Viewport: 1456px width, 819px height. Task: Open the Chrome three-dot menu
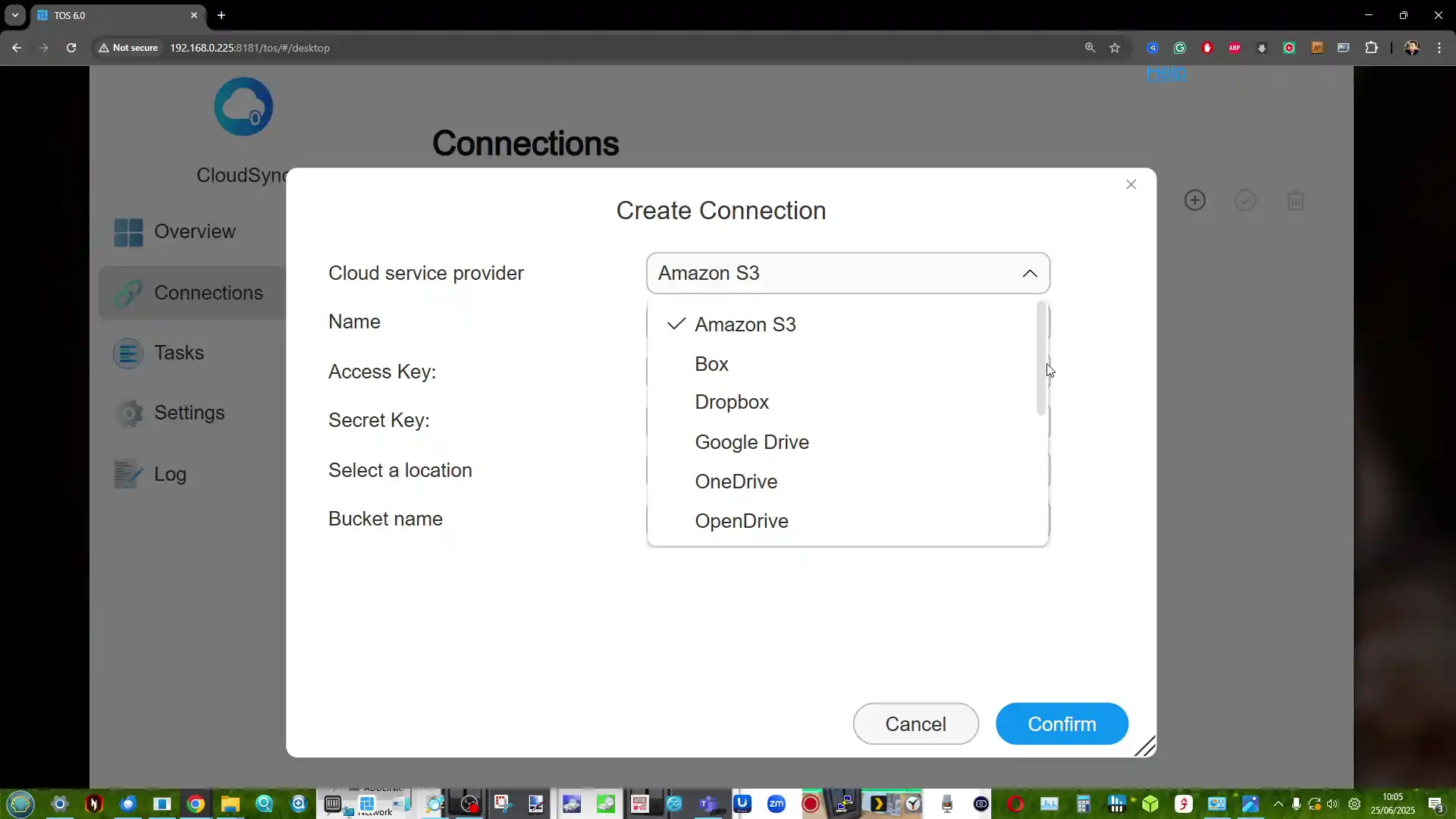point(1439,48)
